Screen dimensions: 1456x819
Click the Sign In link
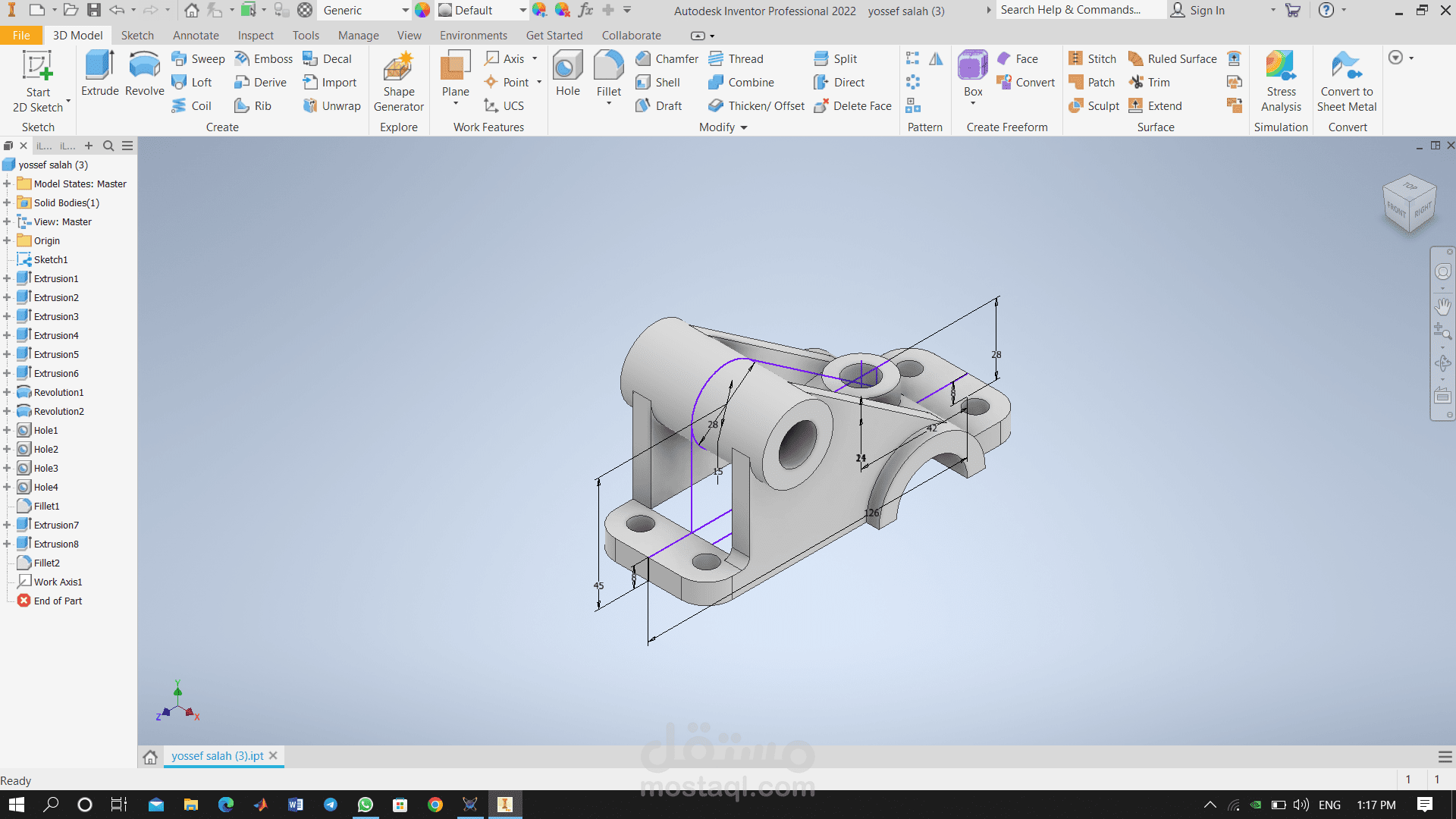(x=1207, y=10)
